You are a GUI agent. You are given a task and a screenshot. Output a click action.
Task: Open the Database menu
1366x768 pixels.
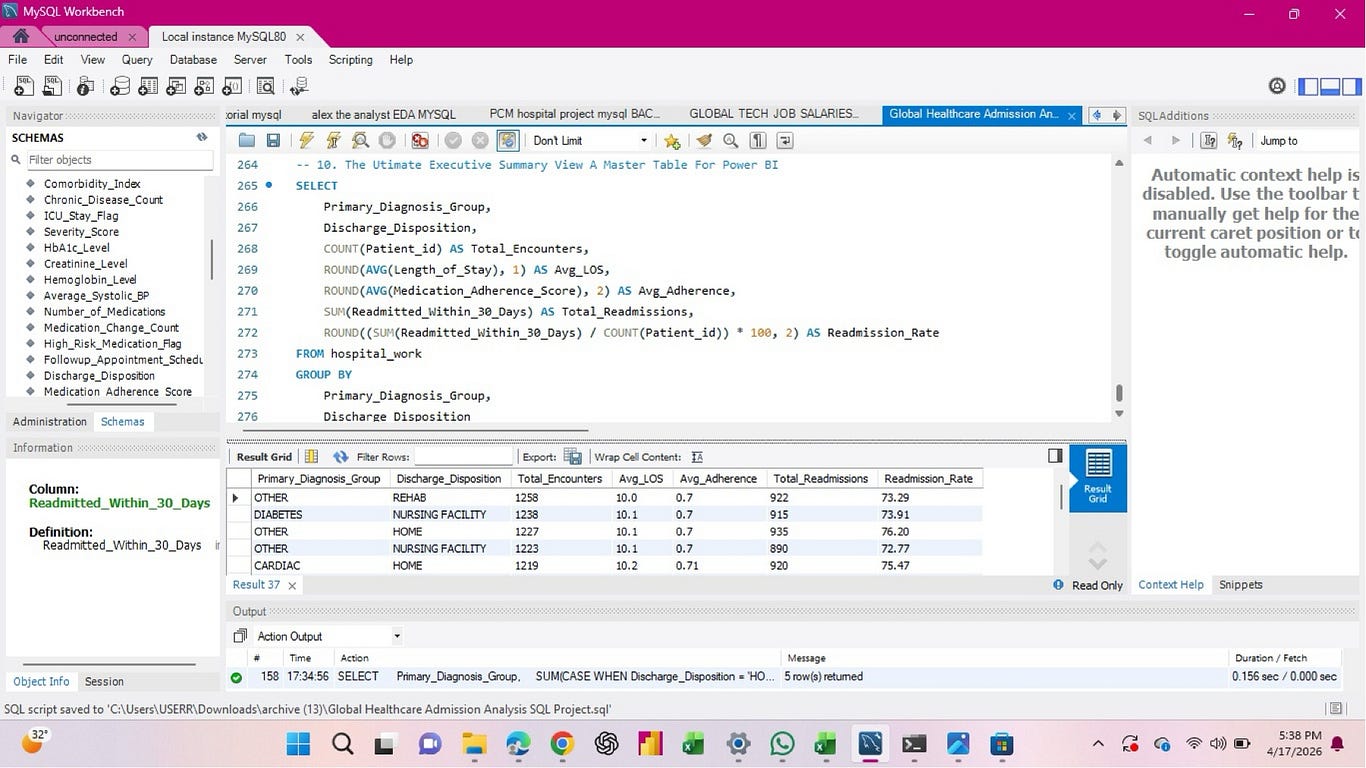[x=193, y=60]
